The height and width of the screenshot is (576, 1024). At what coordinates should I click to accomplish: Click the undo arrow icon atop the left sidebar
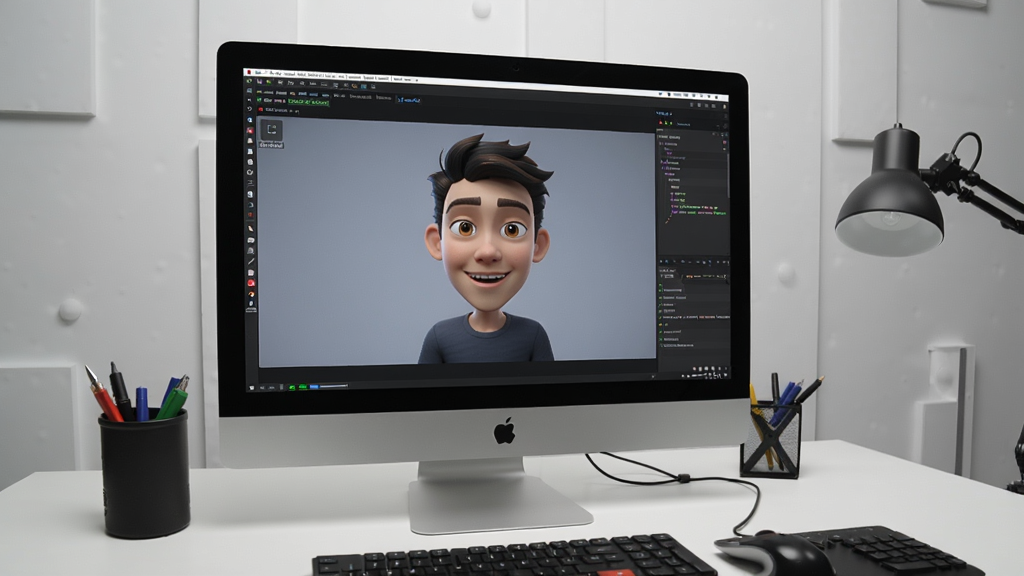click(249, 108)
